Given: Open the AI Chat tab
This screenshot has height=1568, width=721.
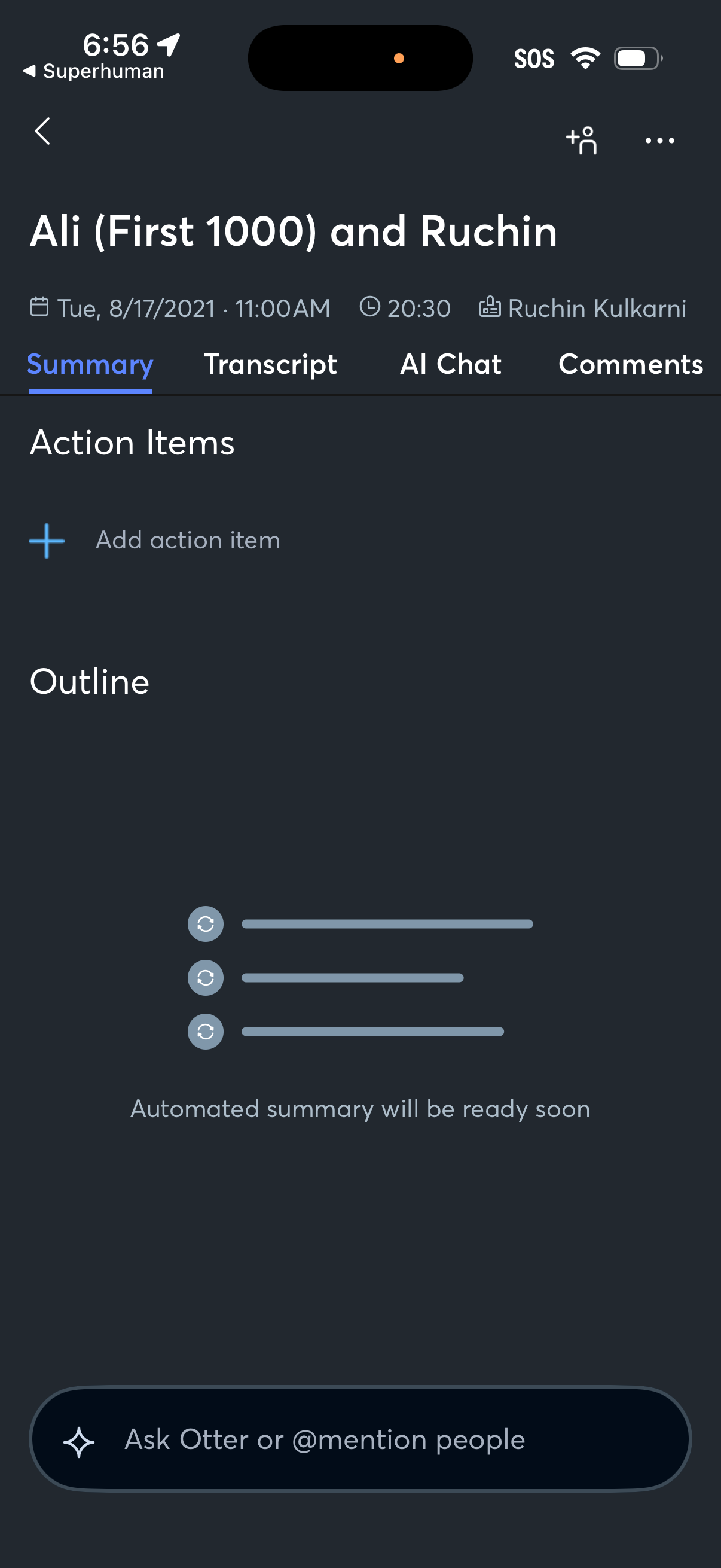Looking at the screenshot, I should [x=451, y=364].
